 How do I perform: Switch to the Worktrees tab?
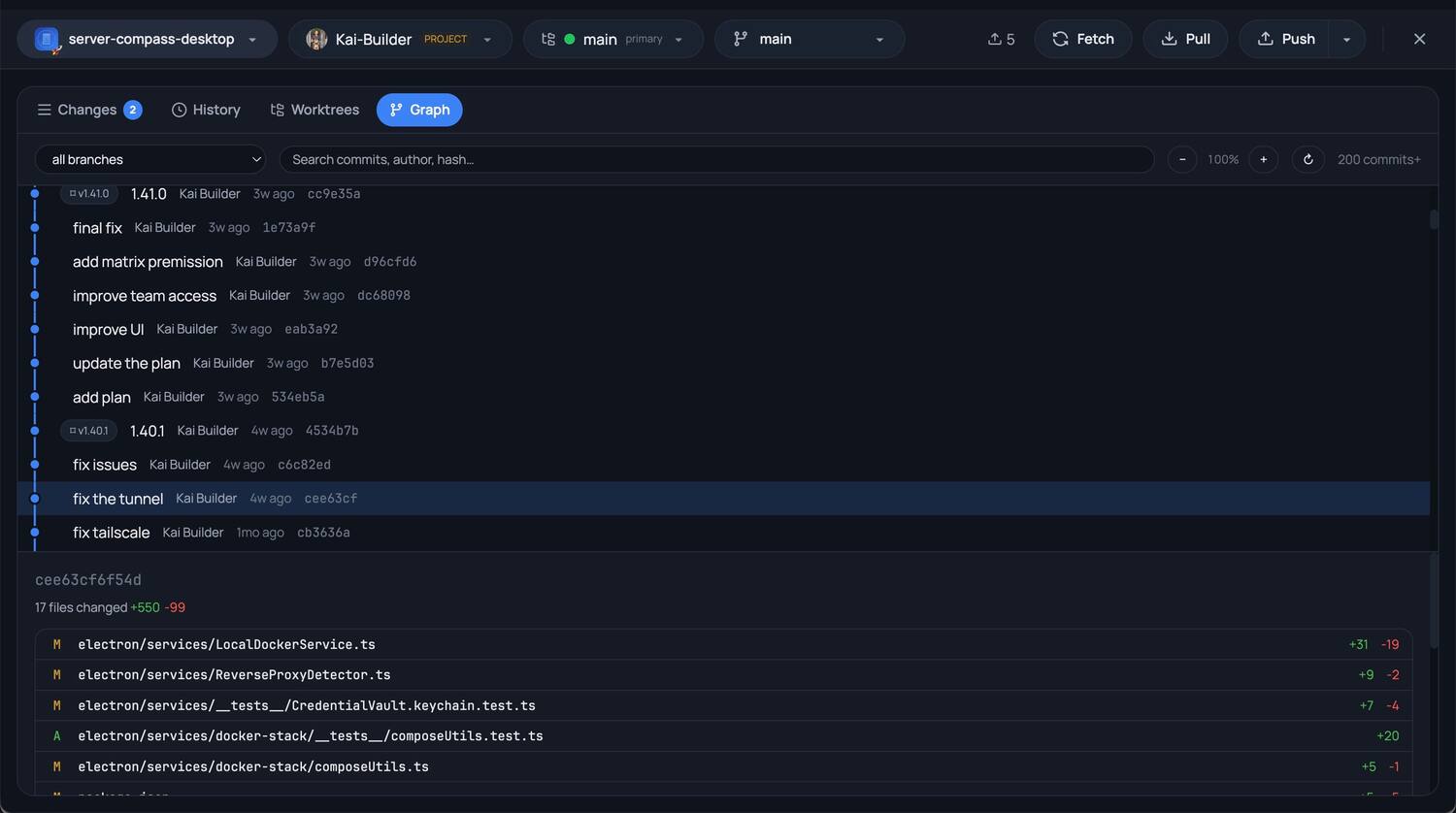314,110
